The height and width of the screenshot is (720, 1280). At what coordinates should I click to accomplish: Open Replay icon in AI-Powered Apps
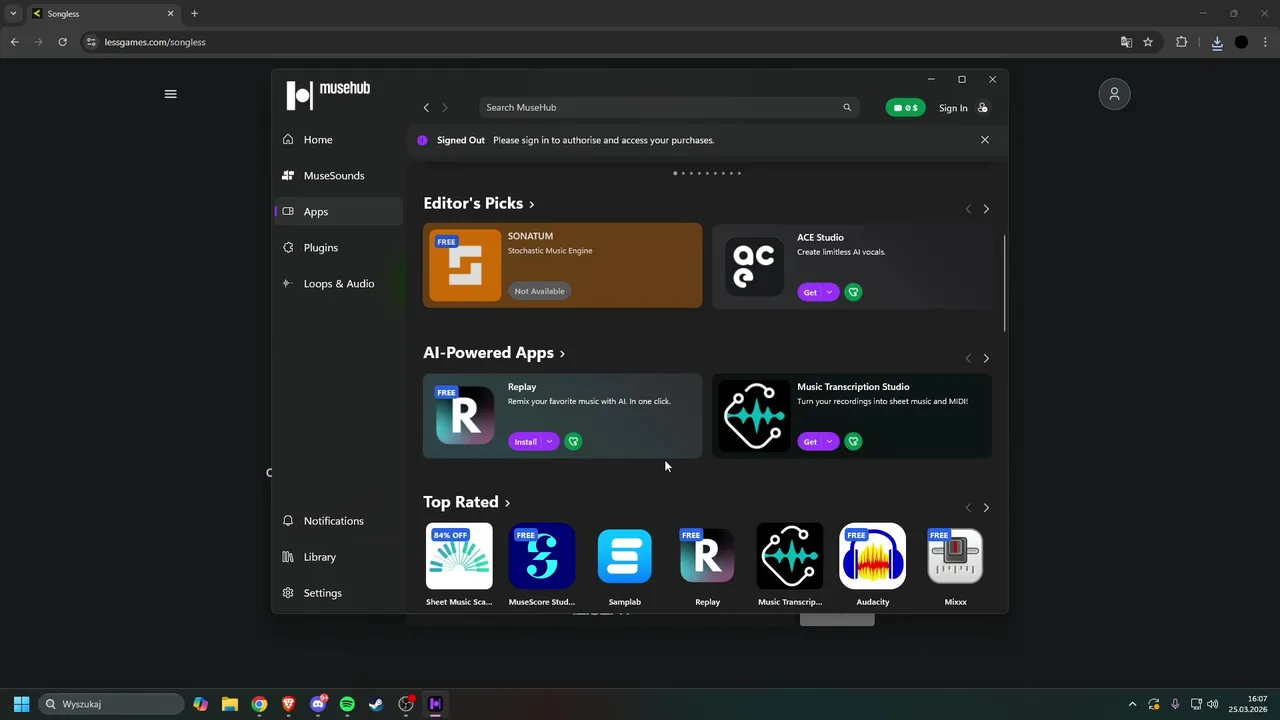pos(465,415)
